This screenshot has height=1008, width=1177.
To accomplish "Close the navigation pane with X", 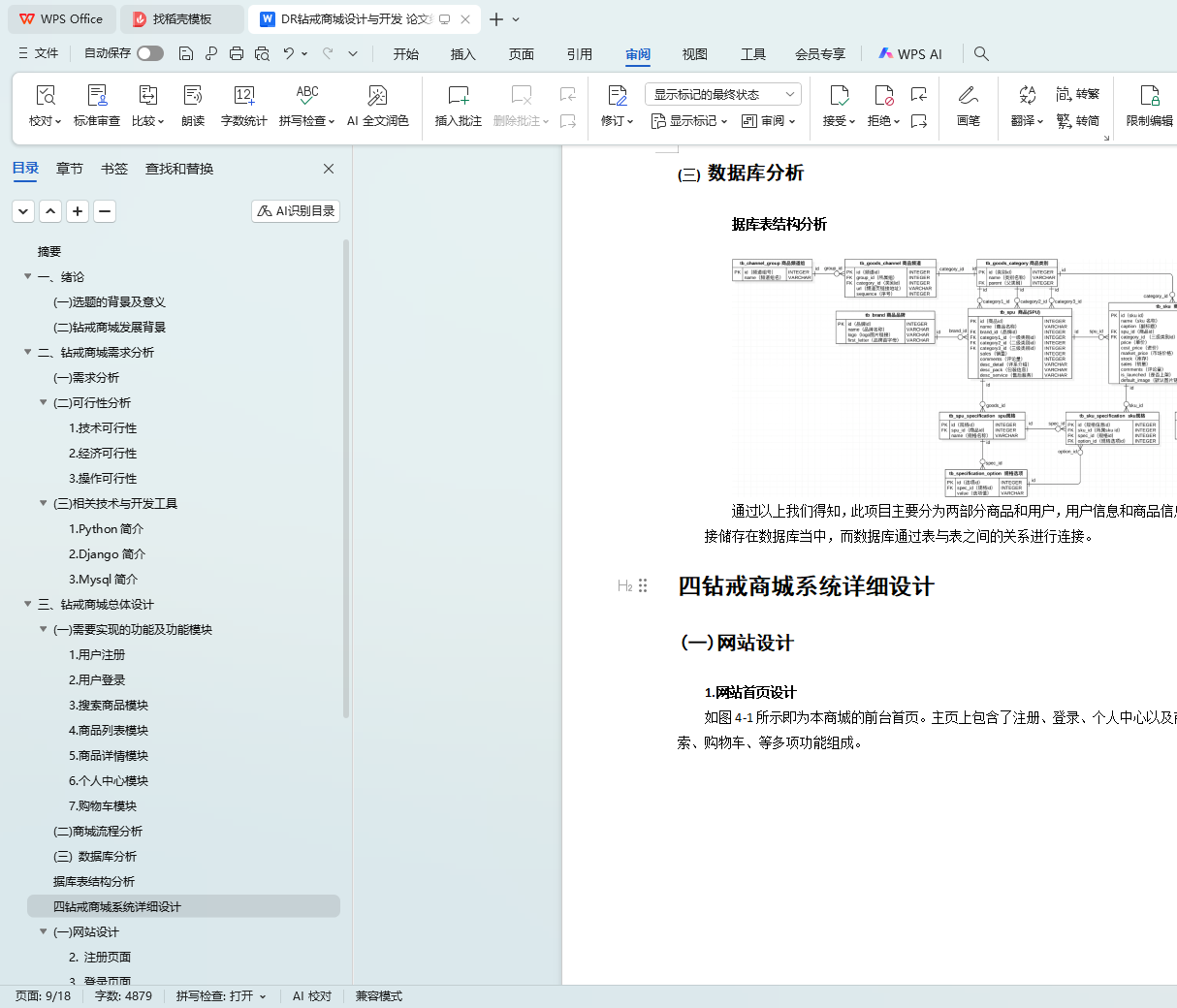I will click(329, 169).
